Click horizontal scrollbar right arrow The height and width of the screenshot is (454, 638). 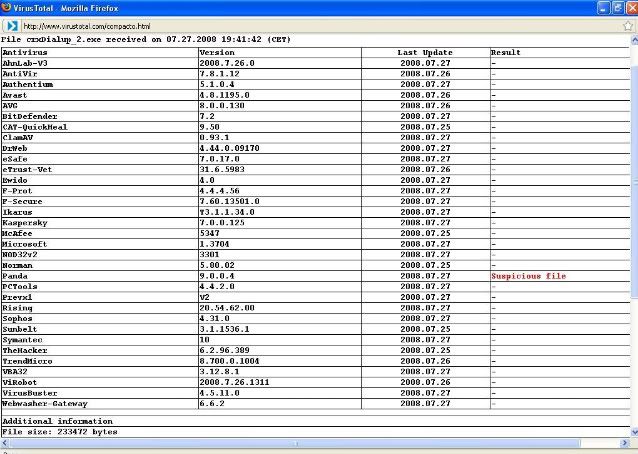point(625,443)
